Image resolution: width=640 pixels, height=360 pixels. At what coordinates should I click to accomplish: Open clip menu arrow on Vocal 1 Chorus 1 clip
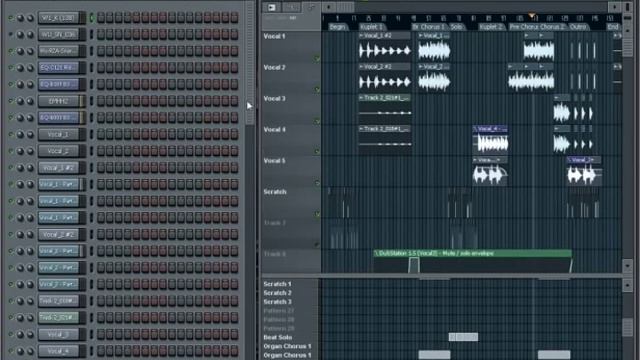pyautogui.click(x=421, y=36)
